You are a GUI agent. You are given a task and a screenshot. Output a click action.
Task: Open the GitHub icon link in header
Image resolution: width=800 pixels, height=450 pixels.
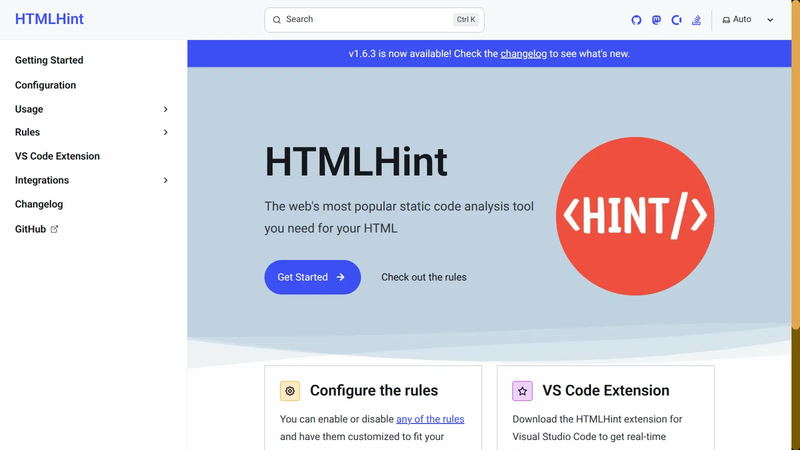click(x=636, y=20)
